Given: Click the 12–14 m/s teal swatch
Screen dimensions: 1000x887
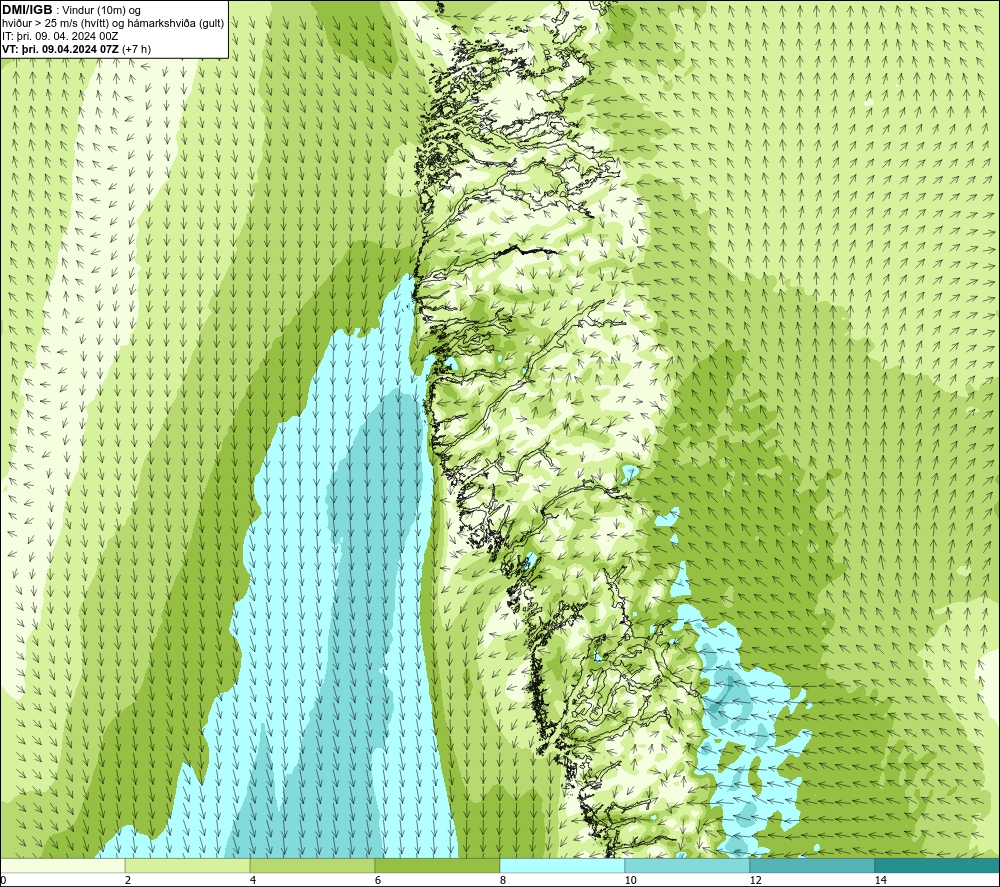Looking at the screenshot, I should tap(812, 865).
